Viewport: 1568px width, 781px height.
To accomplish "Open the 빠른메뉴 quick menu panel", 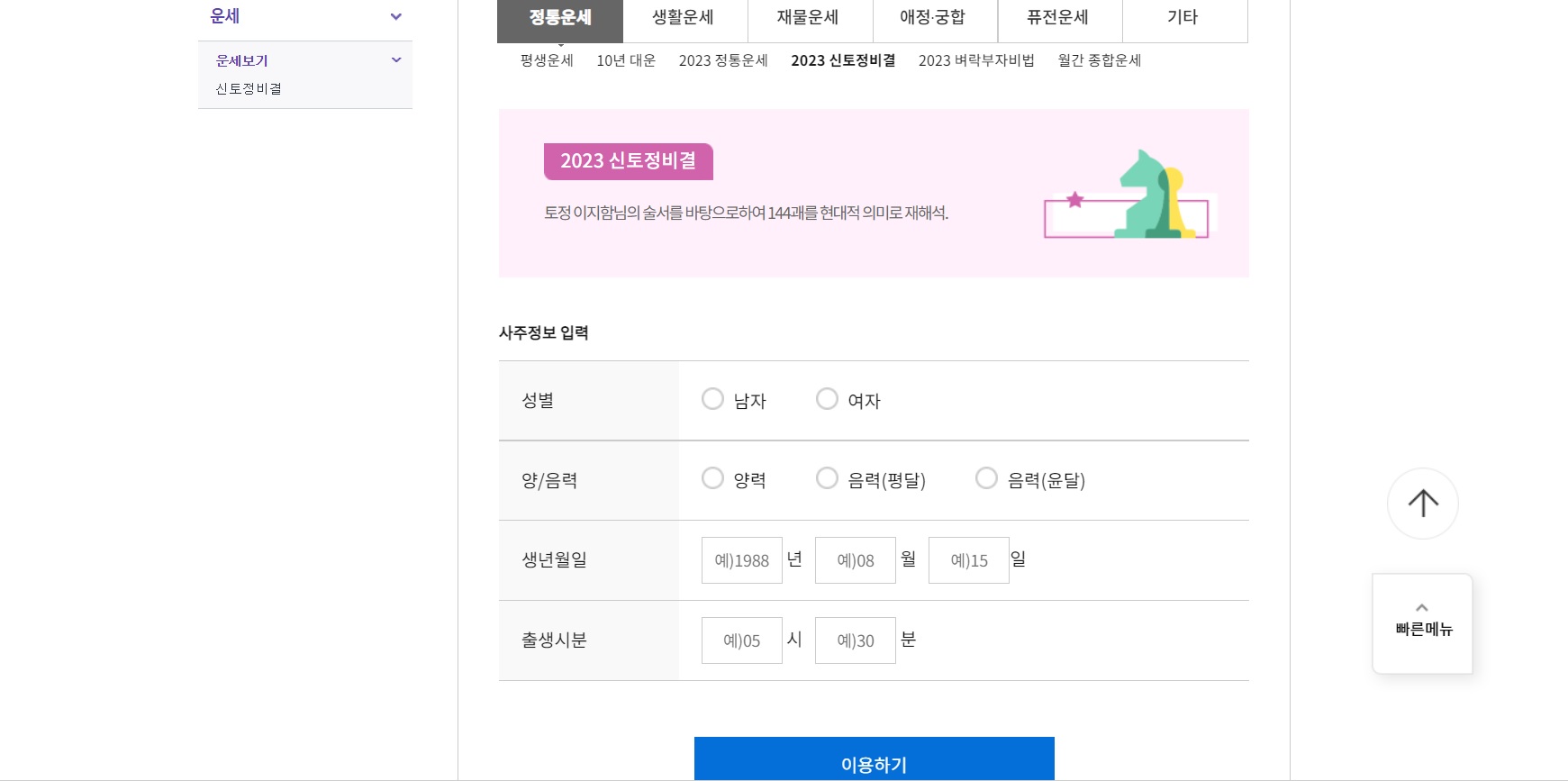I will pyautogui.click(x=1422, y=630).
